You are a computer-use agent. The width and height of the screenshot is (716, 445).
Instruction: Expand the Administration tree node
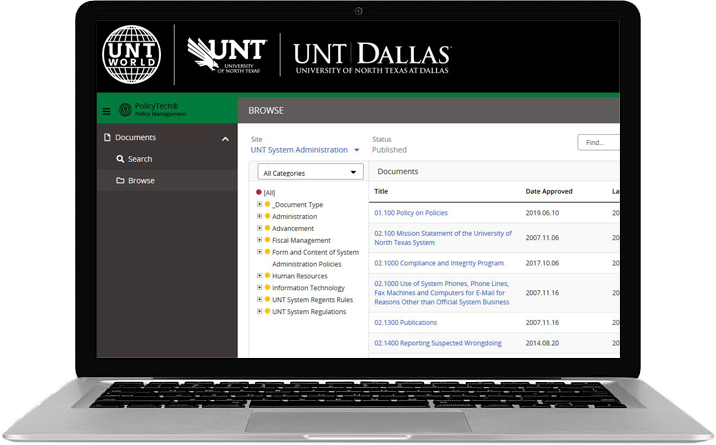coord(259,216)
